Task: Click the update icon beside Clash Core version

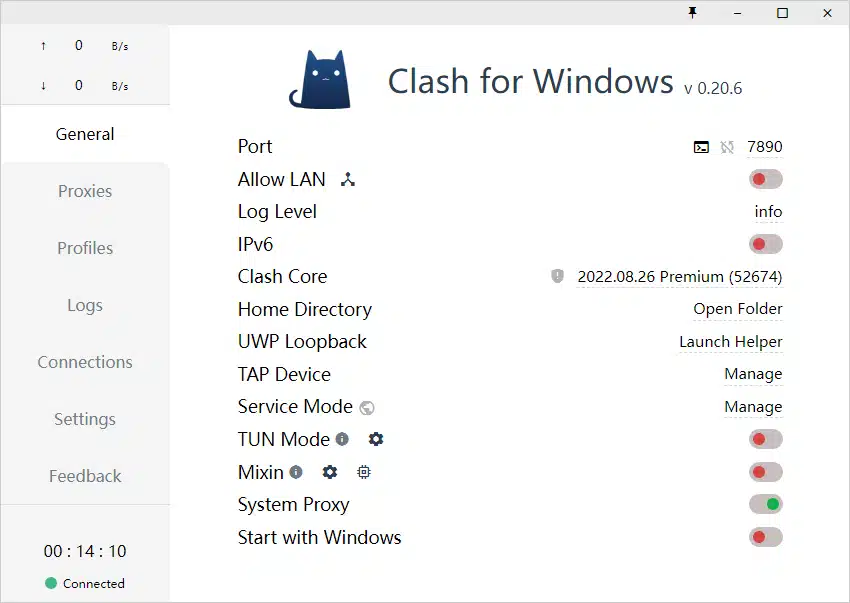Action: (557, 277)
